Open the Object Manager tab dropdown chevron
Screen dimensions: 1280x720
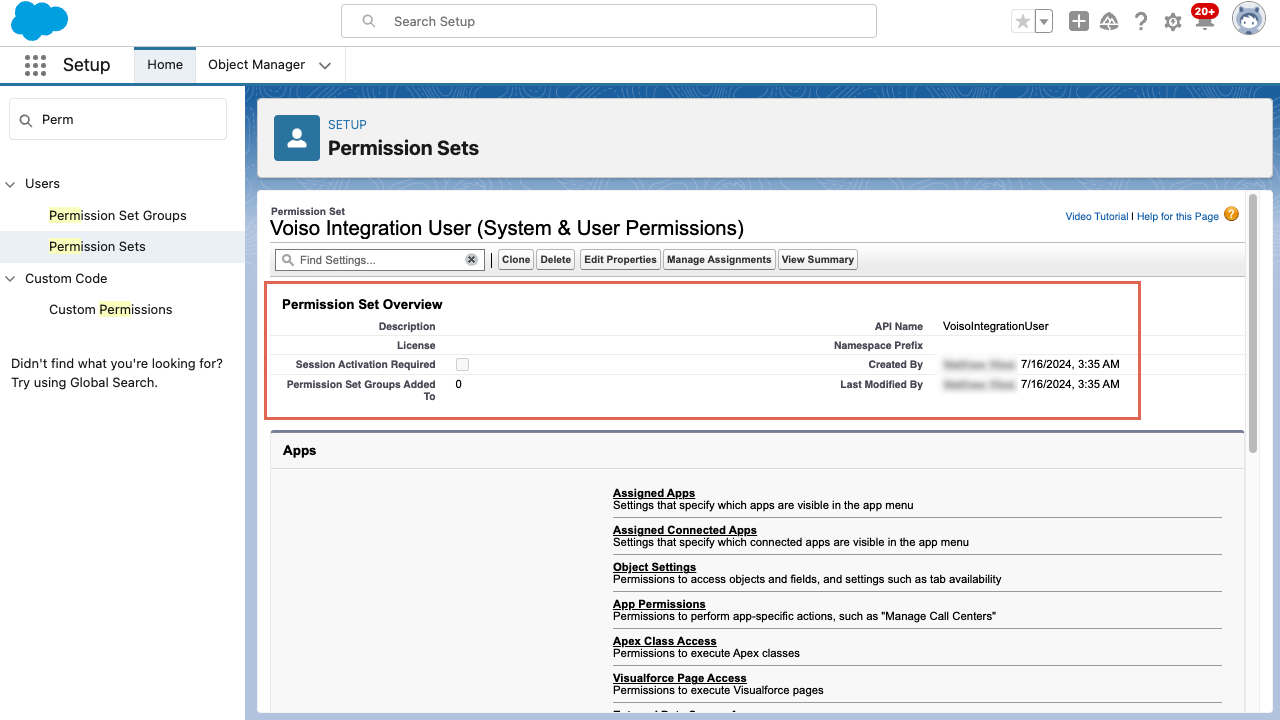[325, 65]
